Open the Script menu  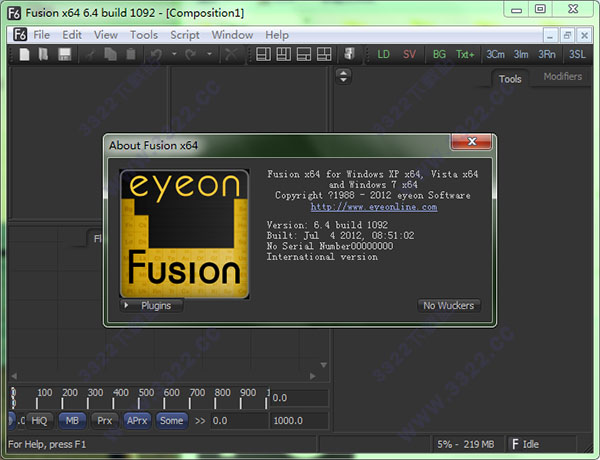185,35
